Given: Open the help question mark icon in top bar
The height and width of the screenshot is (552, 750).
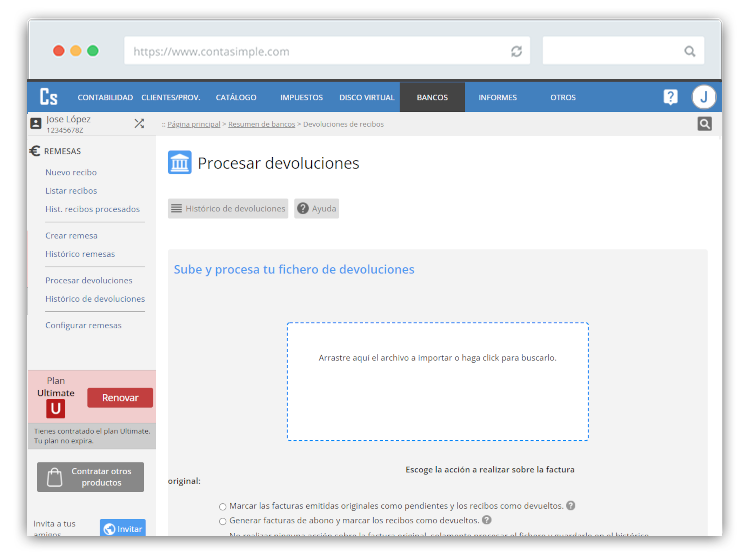Looking at the screenshot, I should coord(670,97).
